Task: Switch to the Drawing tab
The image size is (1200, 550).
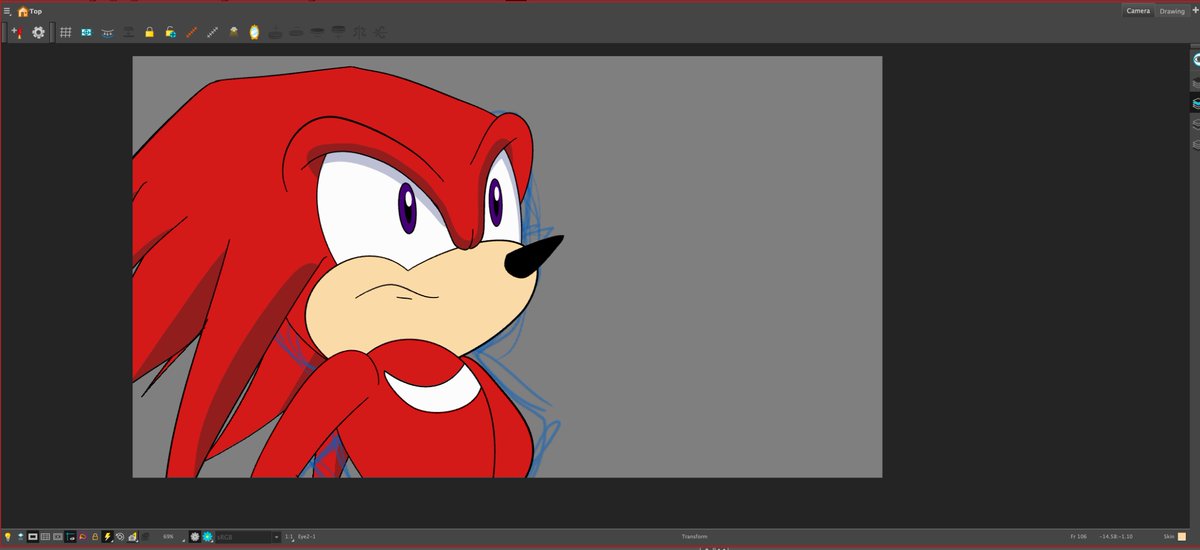Action: click(x=1172, y=11)
